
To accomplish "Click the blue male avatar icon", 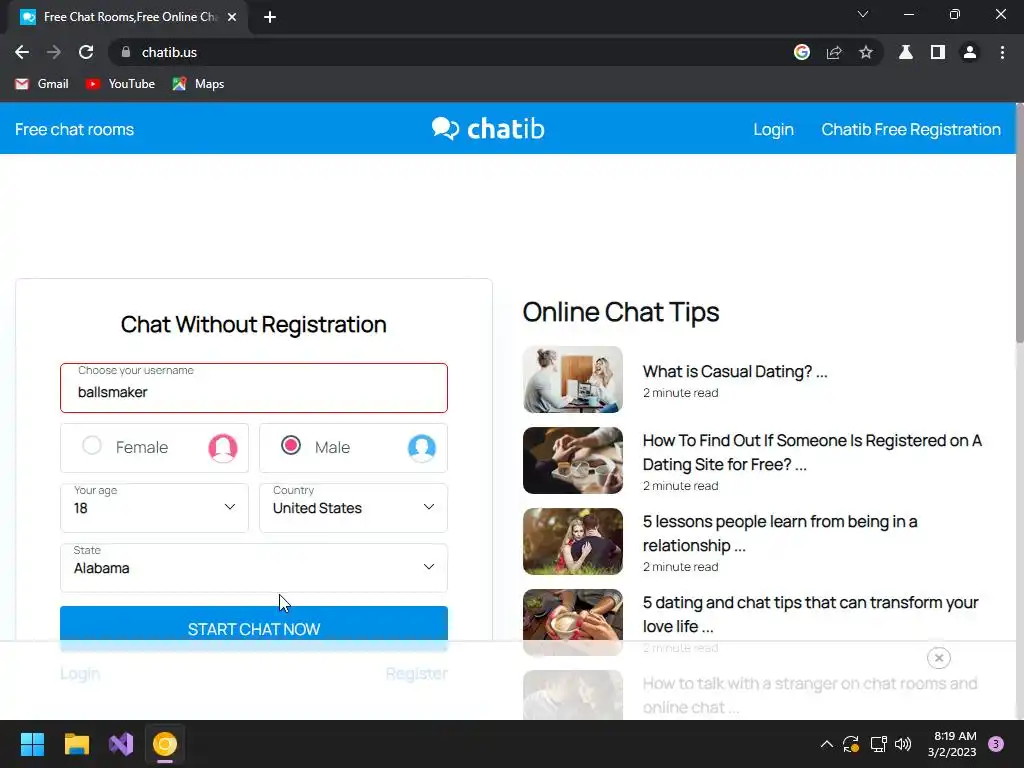I will (x=422, y=448).
